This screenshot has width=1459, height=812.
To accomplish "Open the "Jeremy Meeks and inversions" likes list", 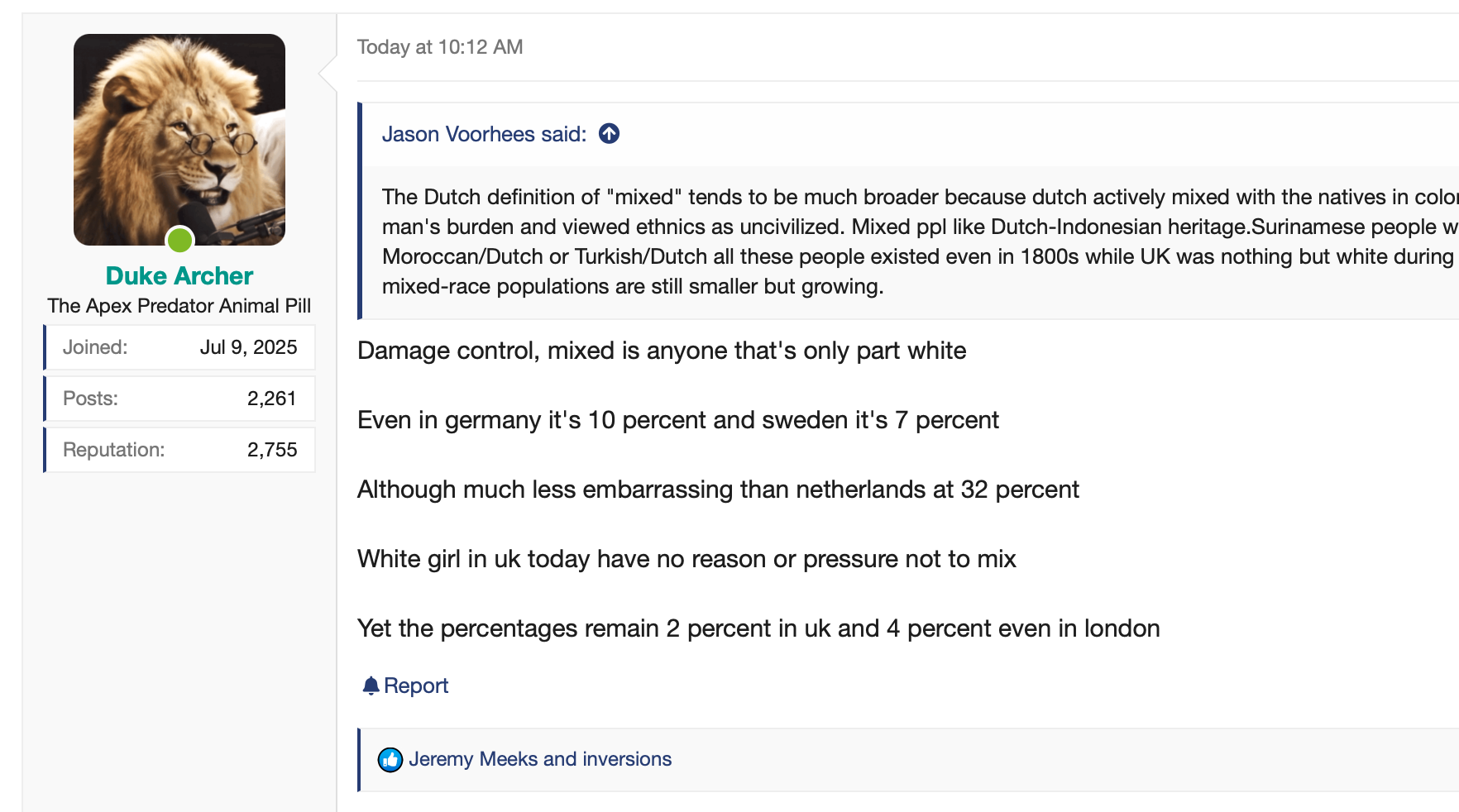I will [540, 759].
